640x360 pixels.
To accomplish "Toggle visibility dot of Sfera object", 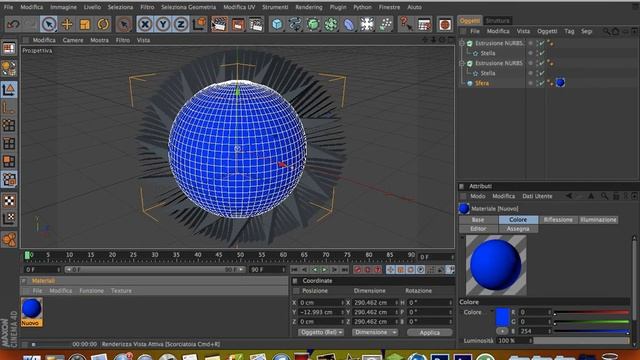I will coord(531,83).
